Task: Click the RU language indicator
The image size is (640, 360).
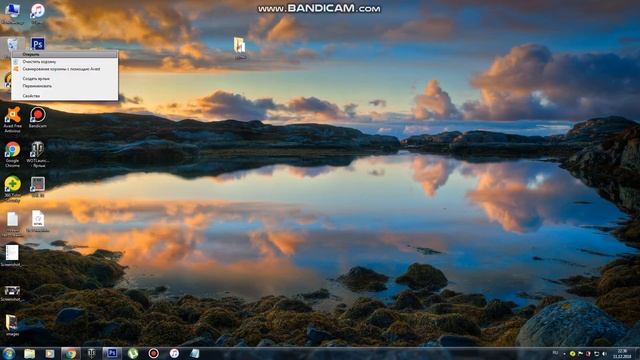Action: tap(555, 353)
